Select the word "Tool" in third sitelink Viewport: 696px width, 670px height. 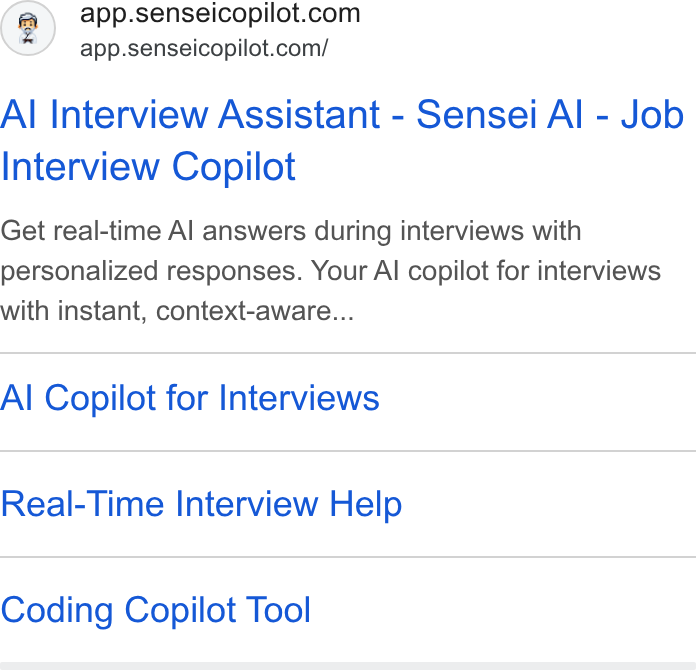tap(278, 611)
